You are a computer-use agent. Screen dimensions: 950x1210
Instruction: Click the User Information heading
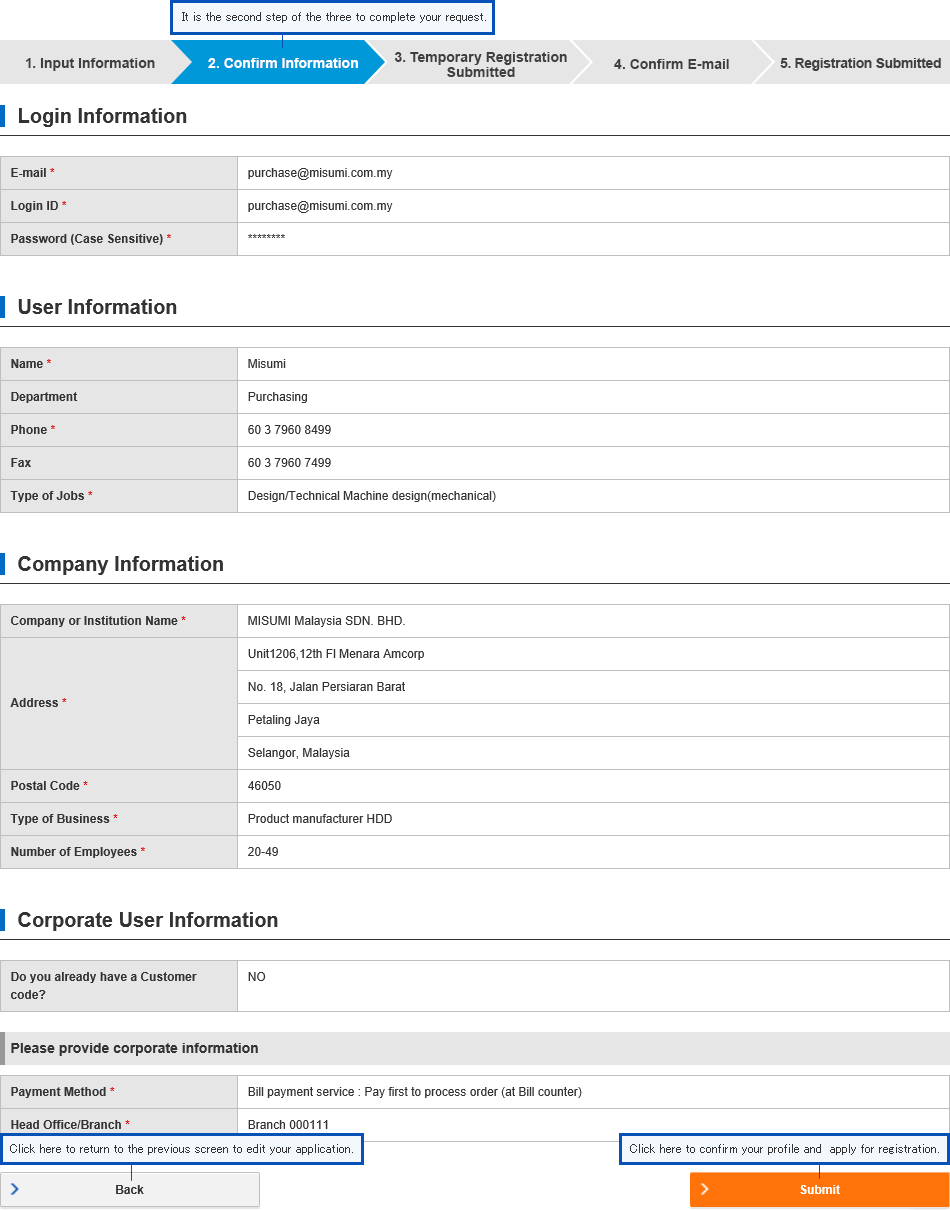coord(97,307)
